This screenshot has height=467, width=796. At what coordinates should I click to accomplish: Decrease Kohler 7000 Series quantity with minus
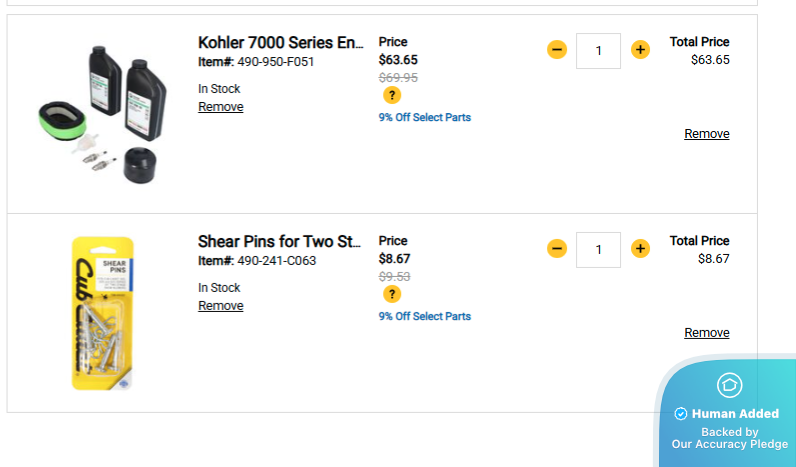click(x=557, y=49)
